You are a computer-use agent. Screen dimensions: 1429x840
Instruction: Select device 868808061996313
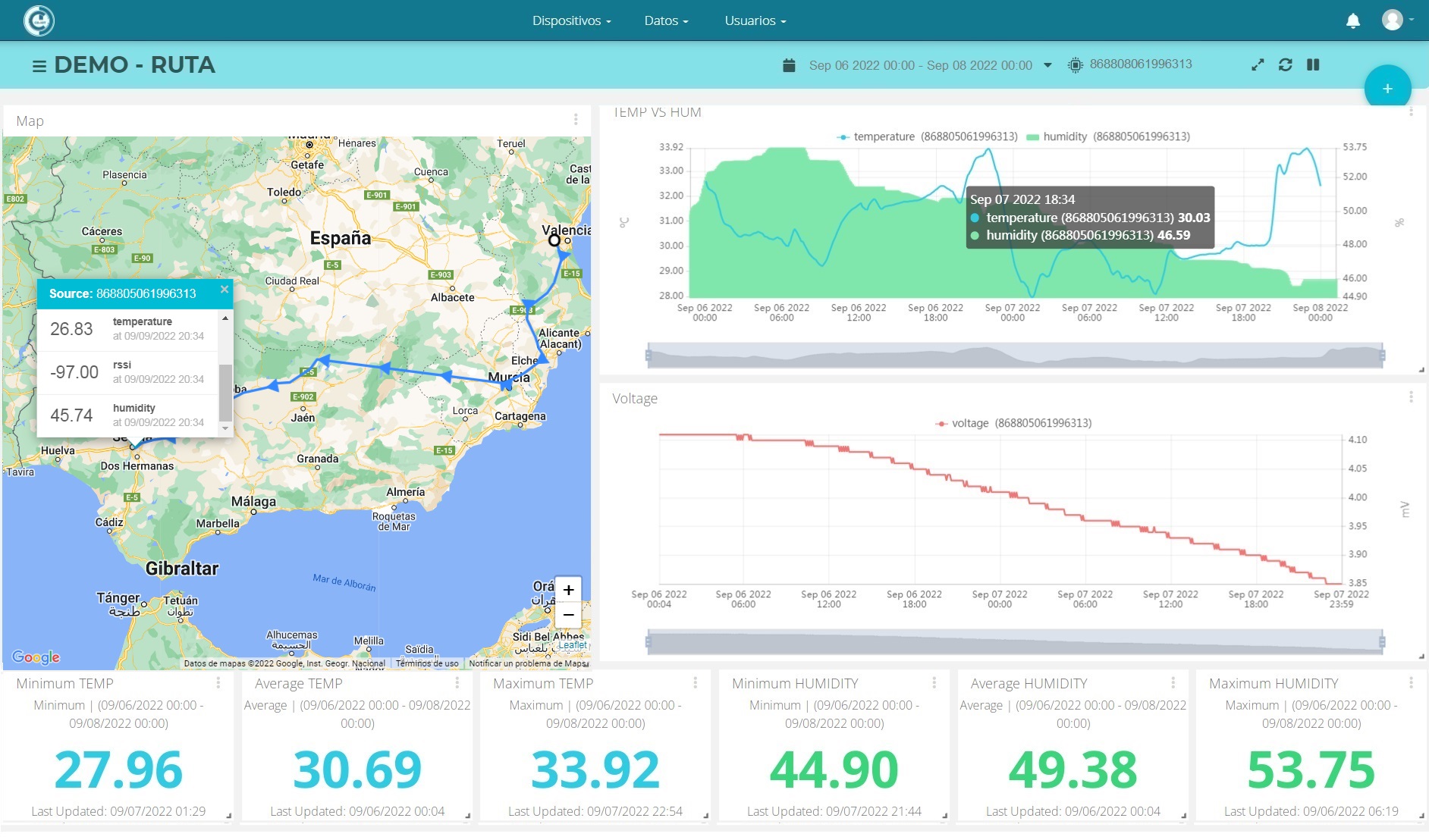click(x=1141, y=64)
